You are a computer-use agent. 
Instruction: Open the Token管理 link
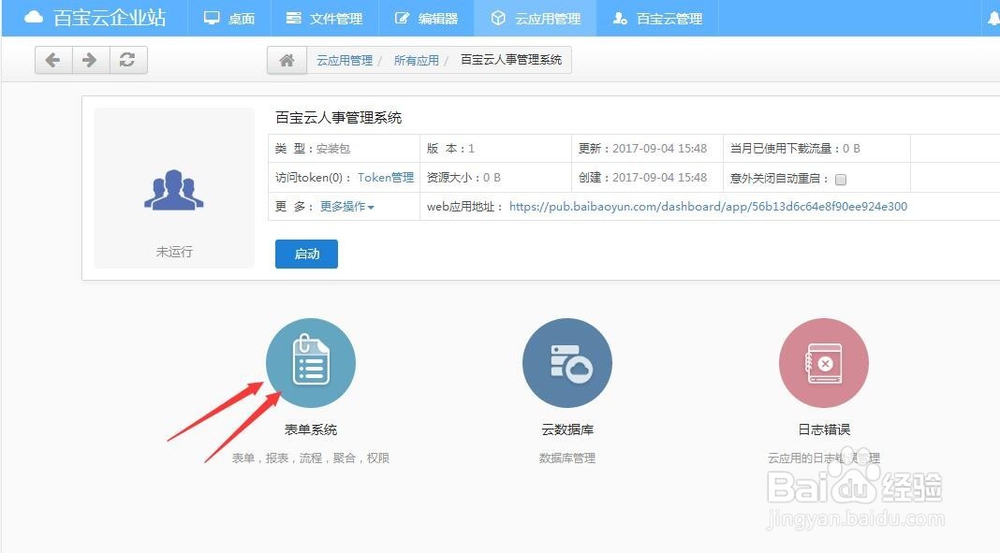click(x=385, y=177)
